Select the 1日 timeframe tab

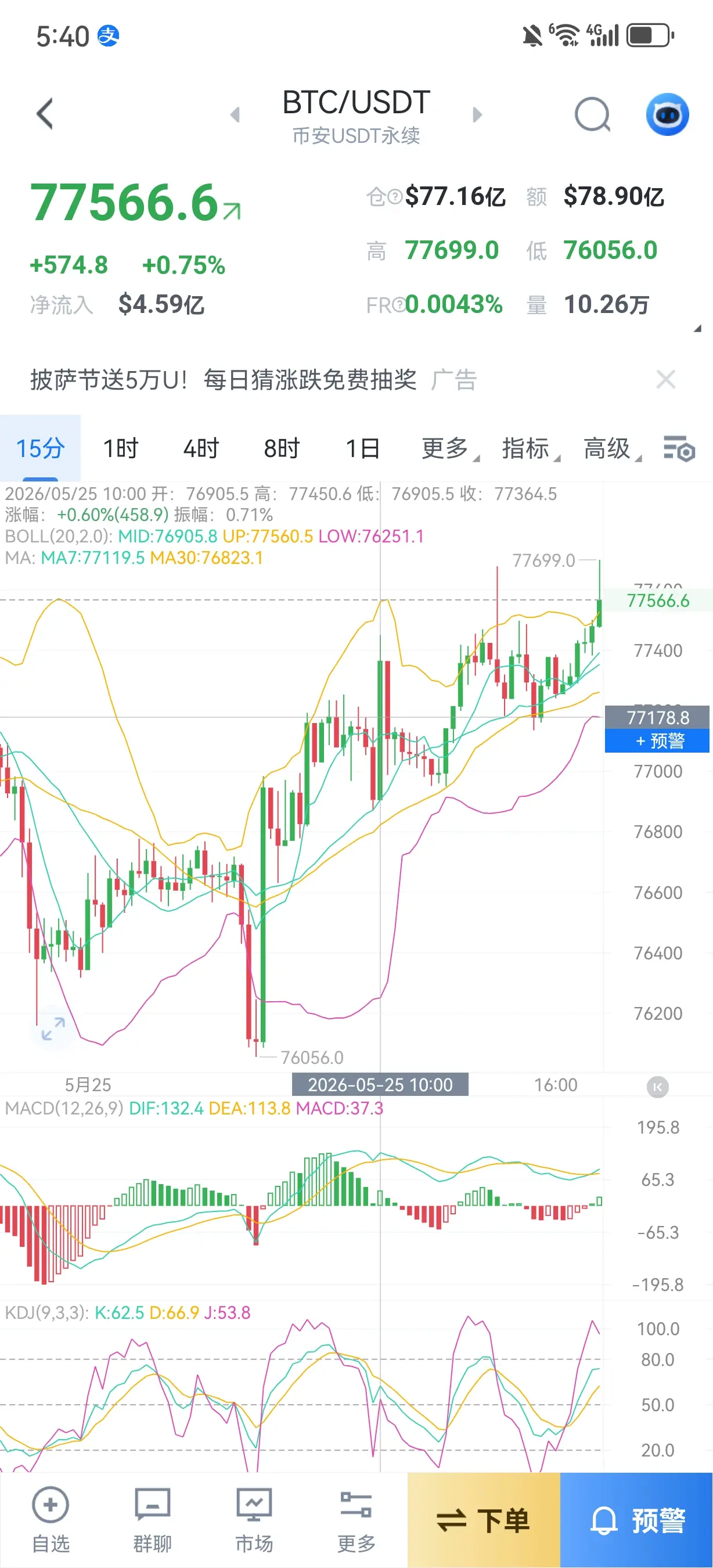tap(362, 448)
